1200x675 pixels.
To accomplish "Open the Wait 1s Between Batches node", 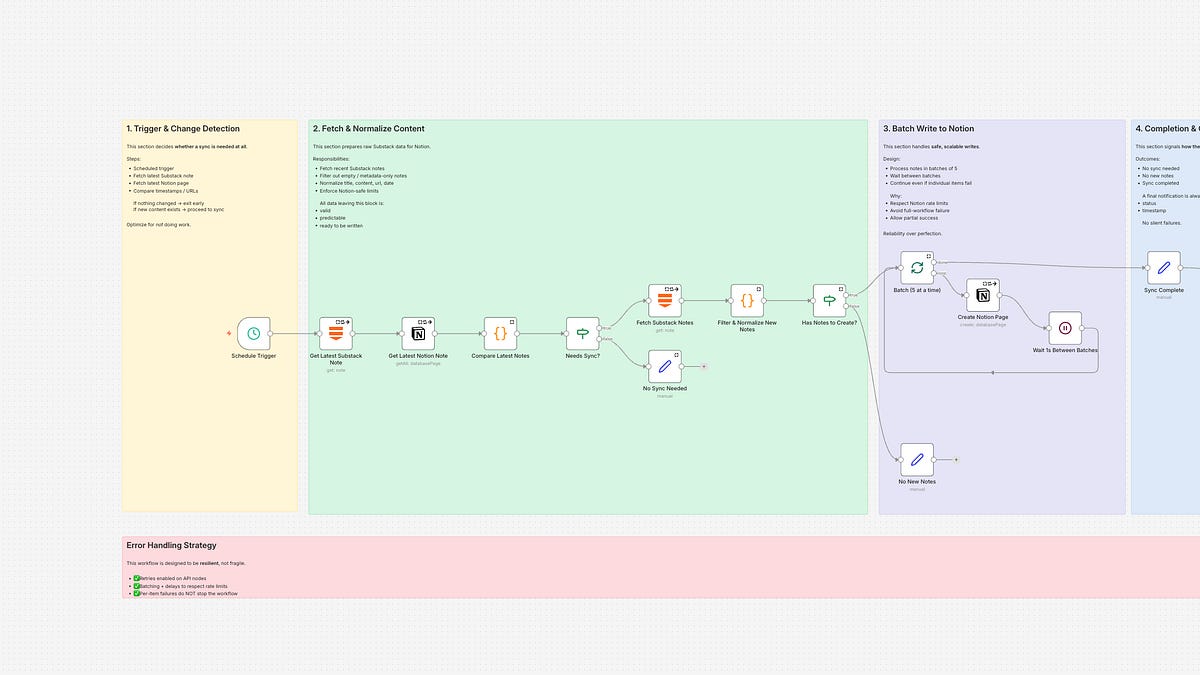I will pyautogui.click(x=1065, y=328).
